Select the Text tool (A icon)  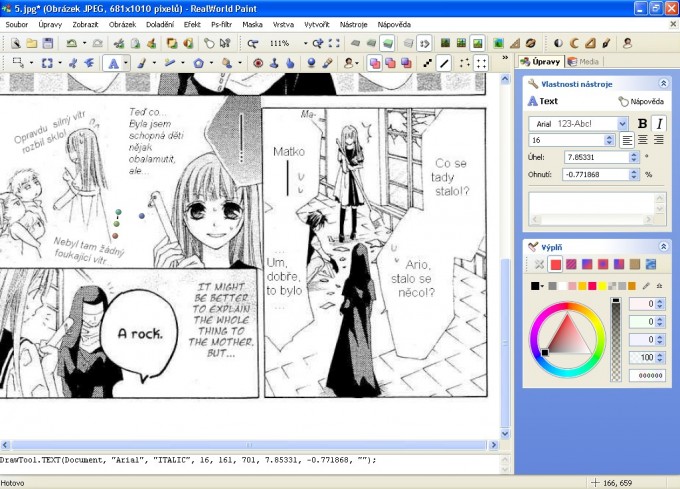(113, 64)
